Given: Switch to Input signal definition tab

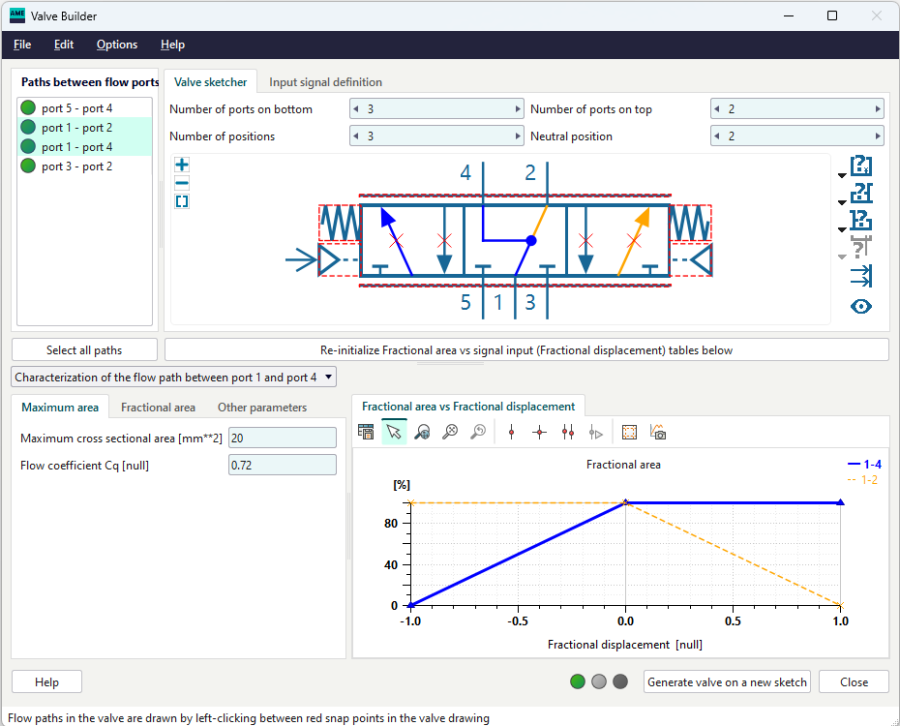Looking at the screenshot, I should click(x=325, y=82).
